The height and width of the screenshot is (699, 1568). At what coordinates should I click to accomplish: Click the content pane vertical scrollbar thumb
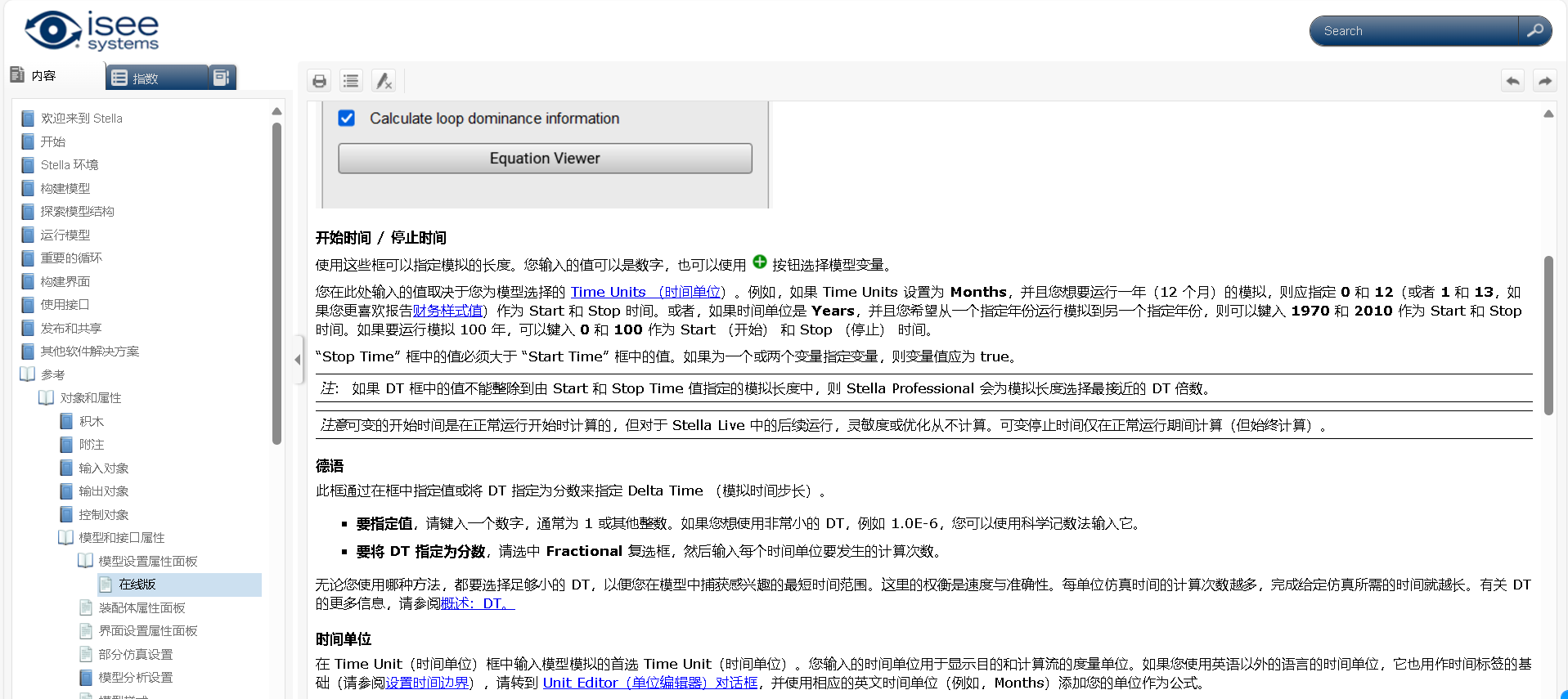click(1548, 335)
